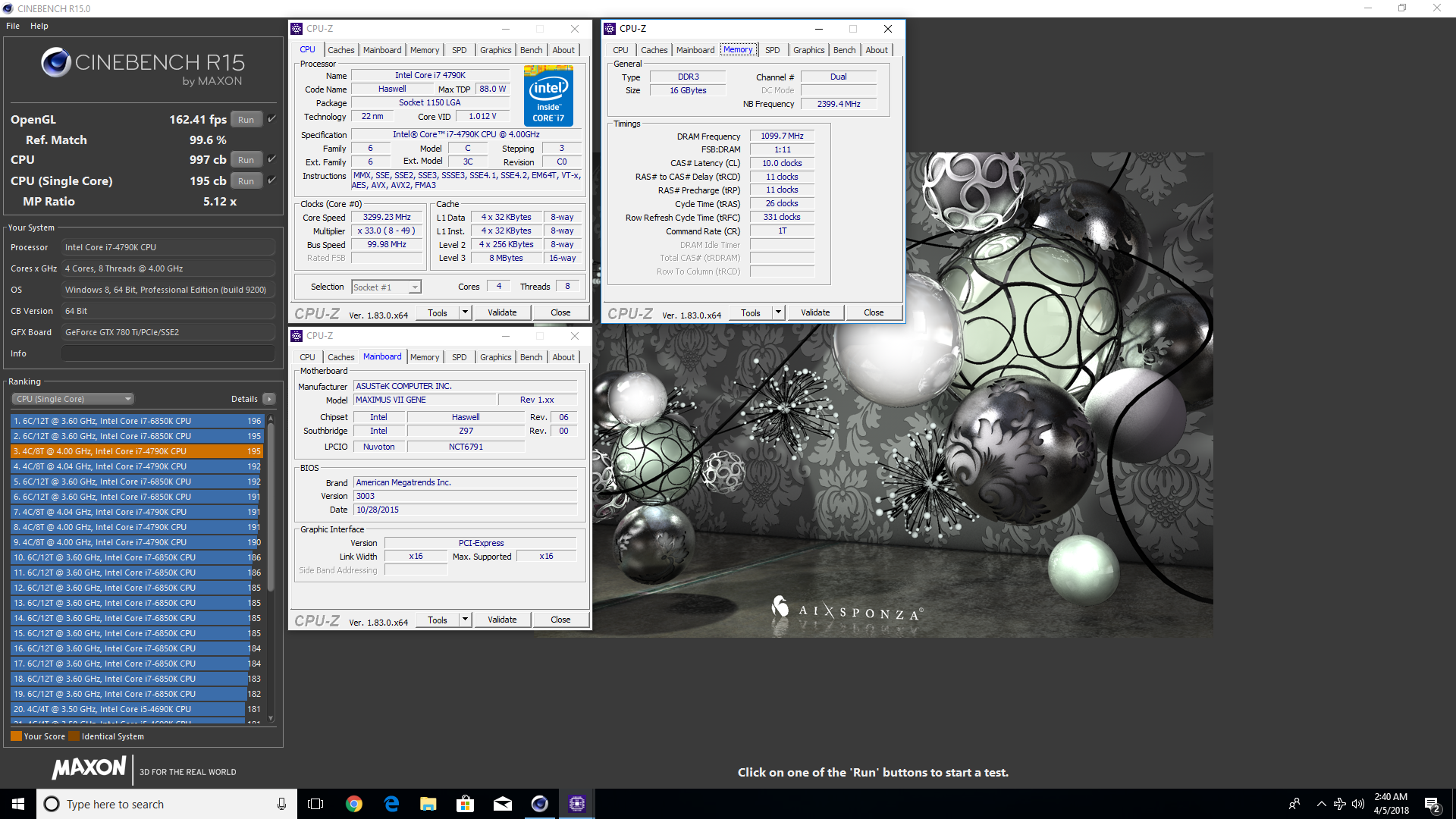Viewport: 1456px width, 819px height.
Task: Click the microphone icon in search box
Action: pos(281,804)
